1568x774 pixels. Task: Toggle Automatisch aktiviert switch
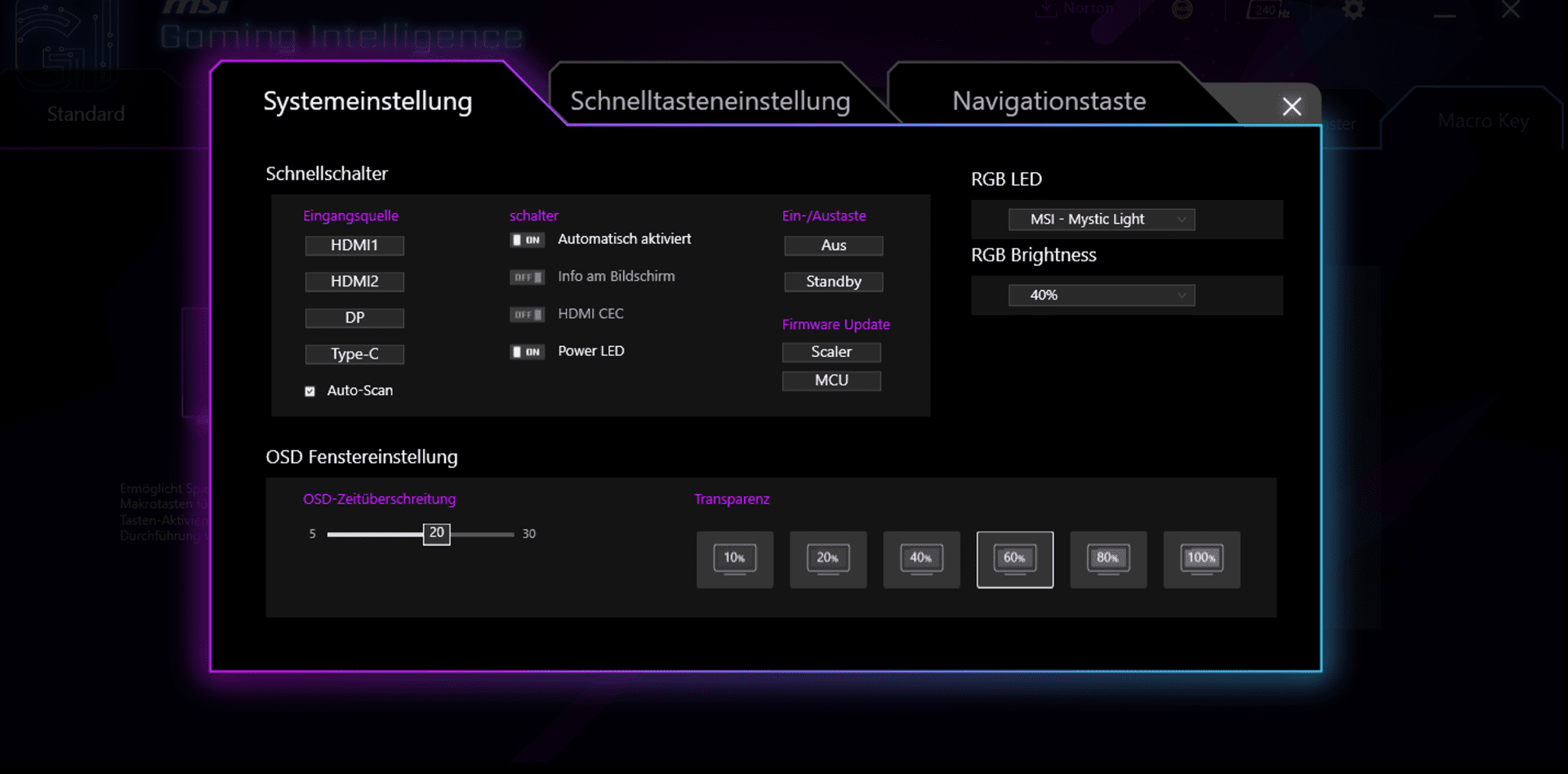[527, 240]
